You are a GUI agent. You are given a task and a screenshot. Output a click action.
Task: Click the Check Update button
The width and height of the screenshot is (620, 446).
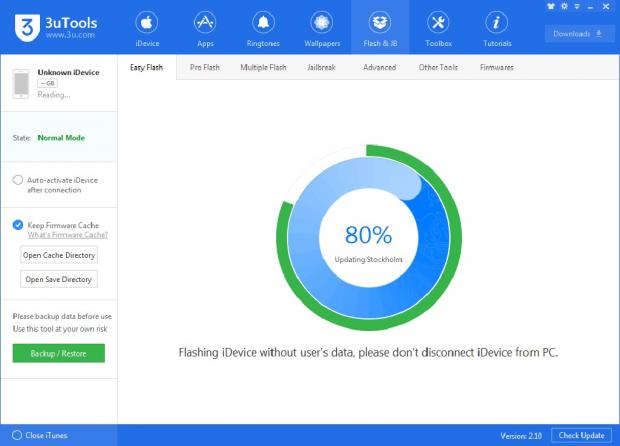(581, 435)
